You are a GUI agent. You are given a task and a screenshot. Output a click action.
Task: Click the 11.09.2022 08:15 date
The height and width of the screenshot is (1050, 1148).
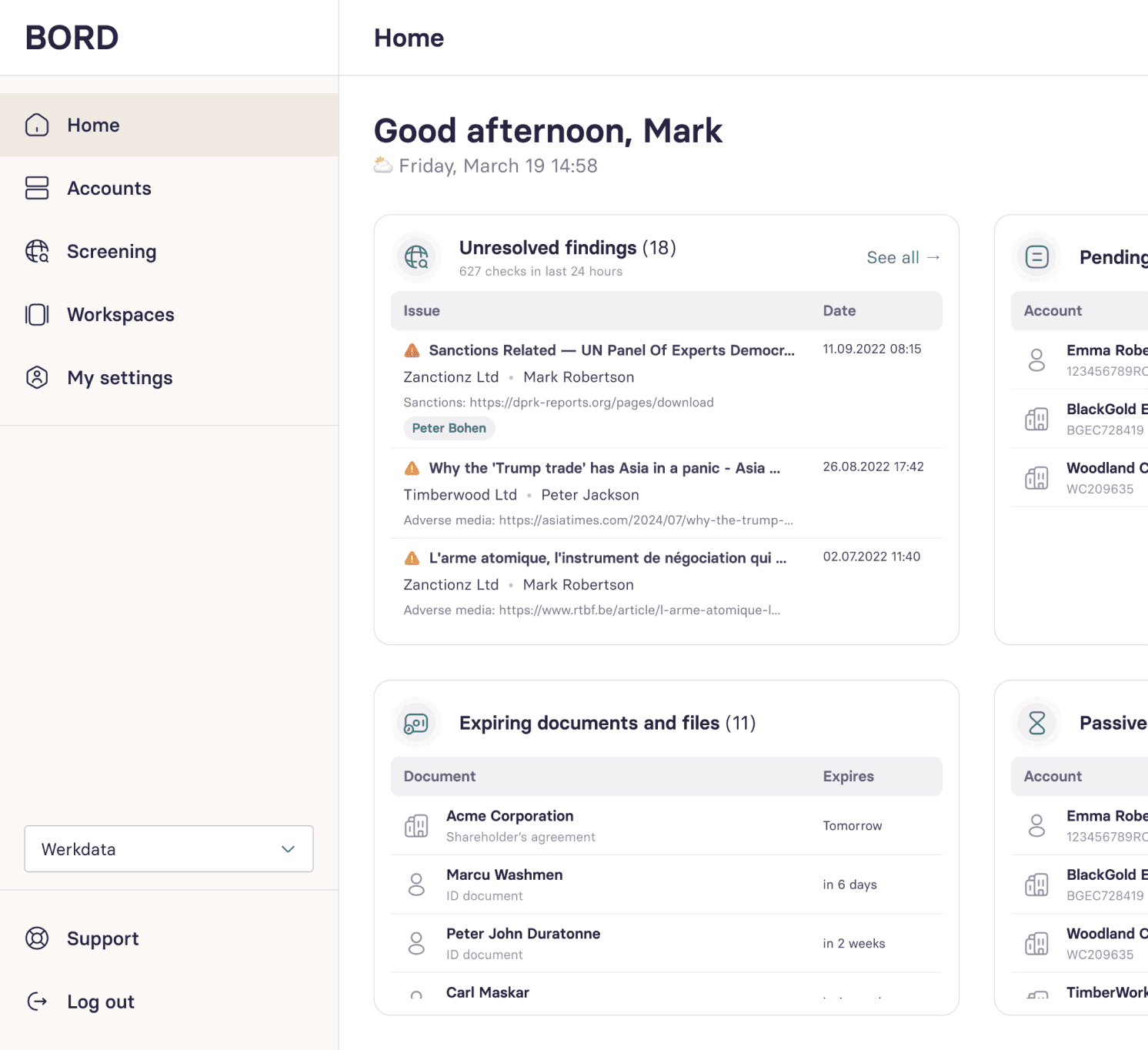point(872,349)
